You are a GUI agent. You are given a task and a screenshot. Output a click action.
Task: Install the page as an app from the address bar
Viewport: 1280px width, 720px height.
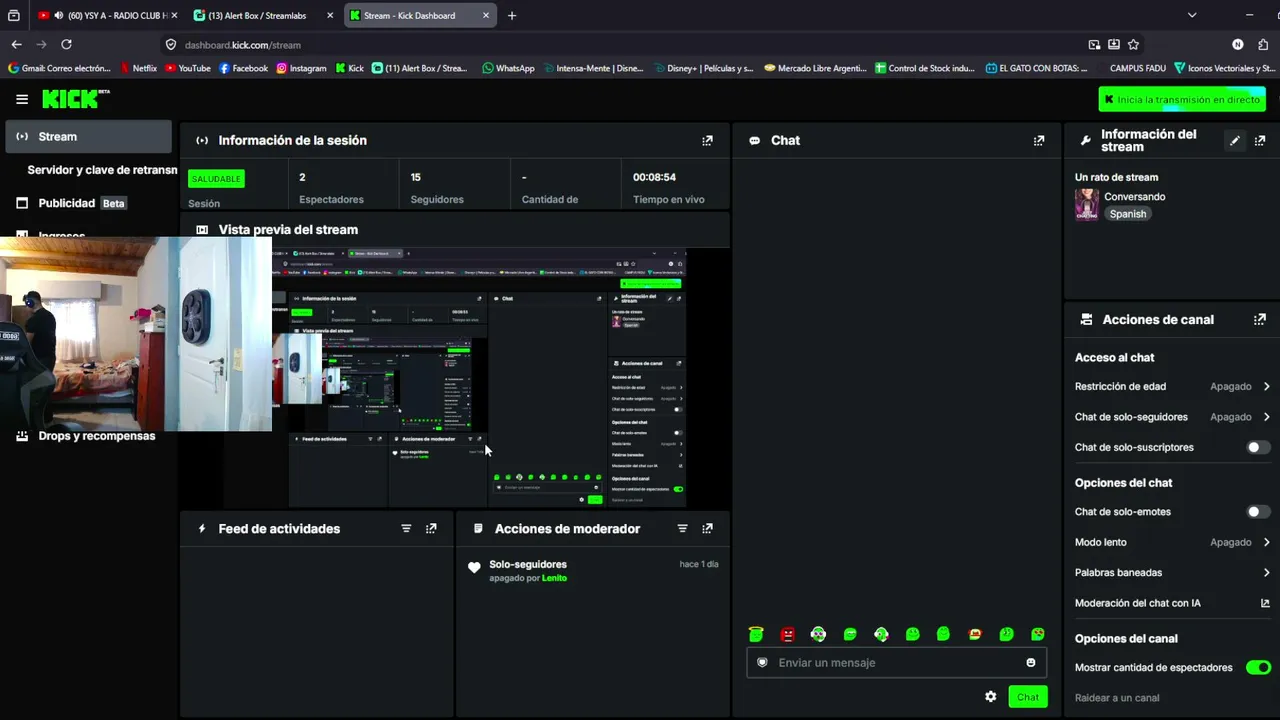(1114, 44)
